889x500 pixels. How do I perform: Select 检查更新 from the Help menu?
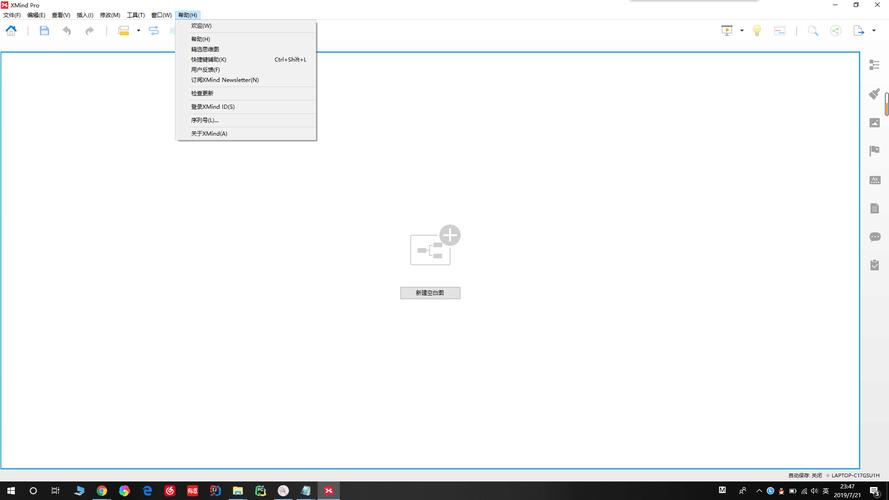click(x=202, y=93)
